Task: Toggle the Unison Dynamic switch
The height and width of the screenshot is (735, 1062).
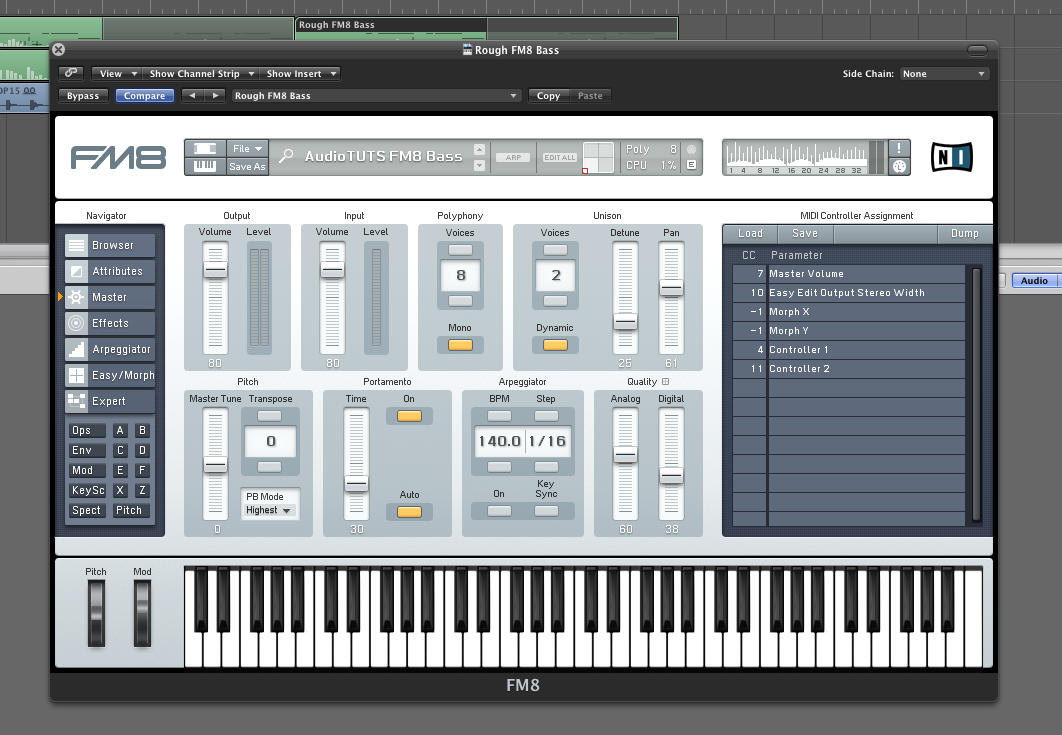Action: 555,345
